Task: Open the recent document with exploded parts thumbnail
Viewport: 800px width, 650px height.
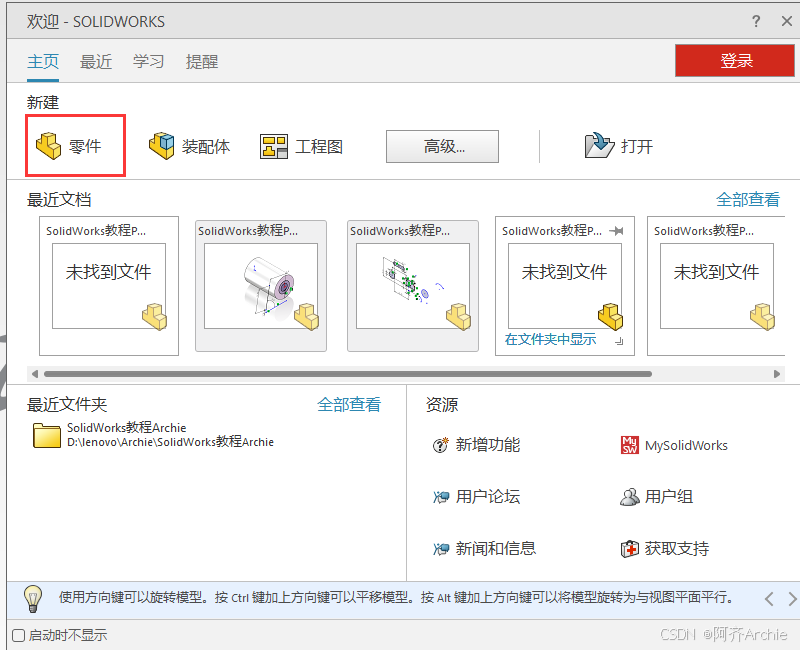Action: (413, 286)
